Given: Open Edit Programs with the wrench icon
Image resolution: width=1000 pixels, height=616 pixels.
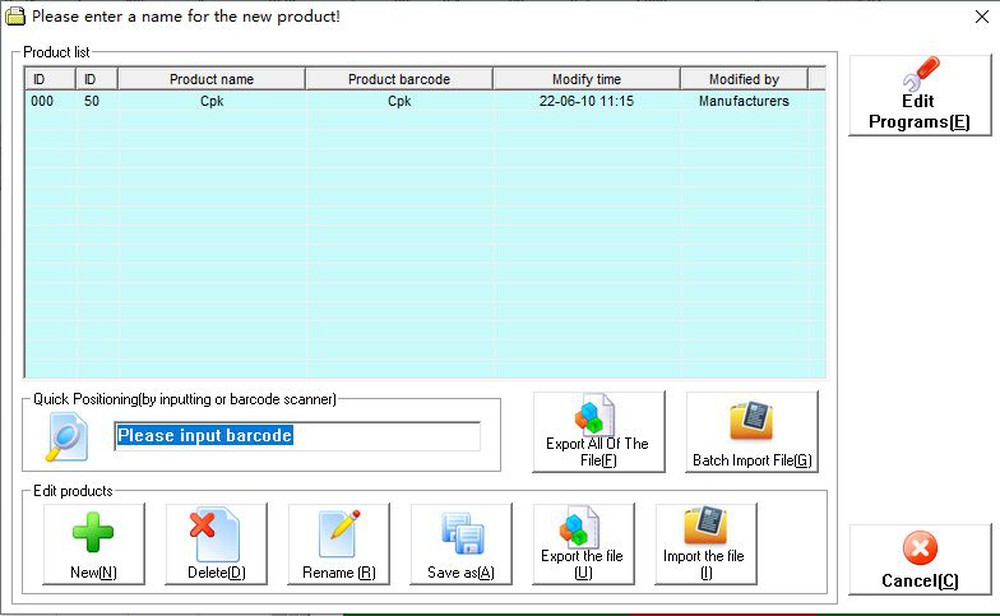Looking at the screenshot, I should point(919,95).
